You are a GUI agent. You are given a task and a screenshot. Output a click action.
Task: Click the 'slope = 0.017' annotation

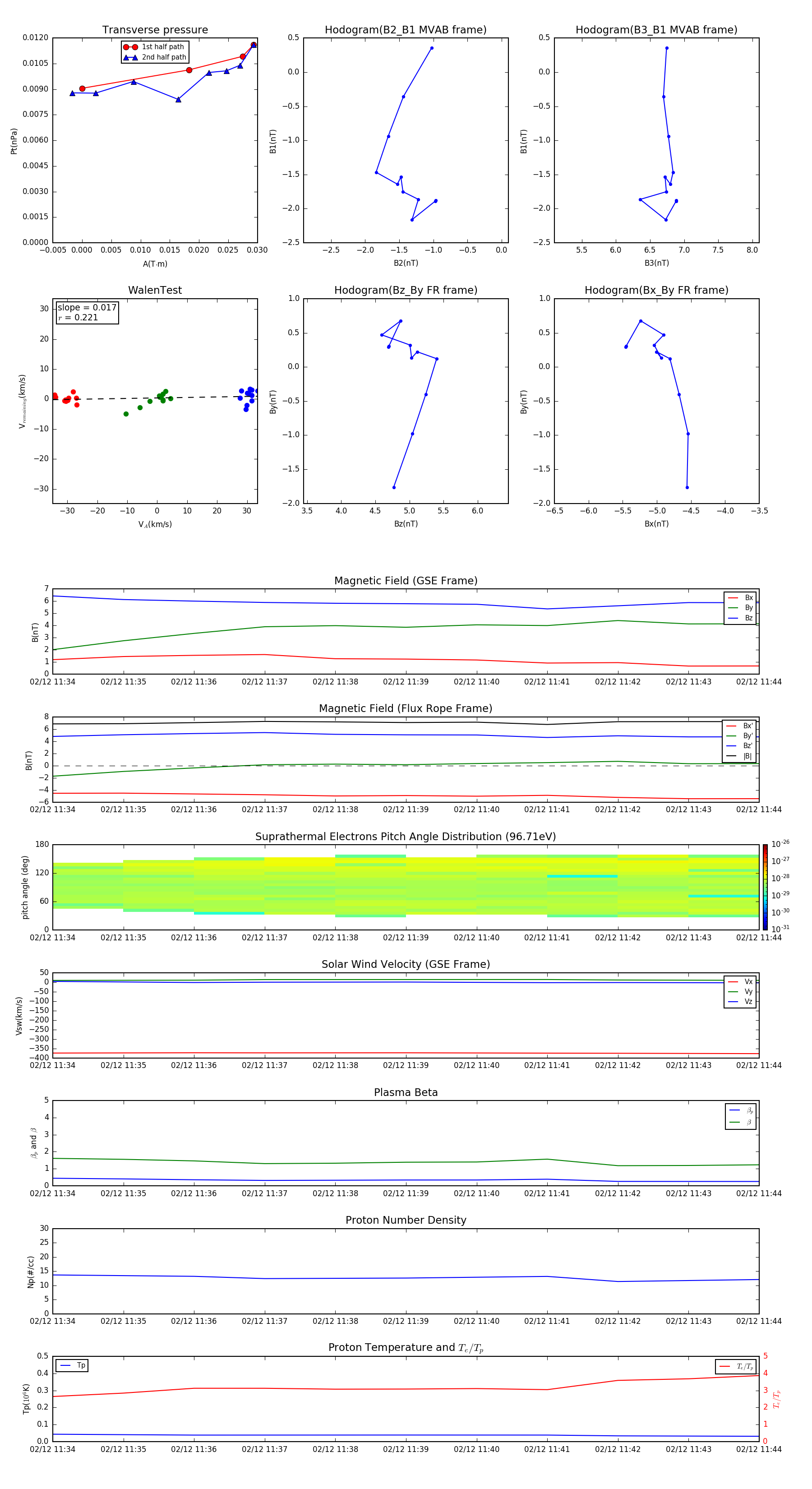point(87,308)
